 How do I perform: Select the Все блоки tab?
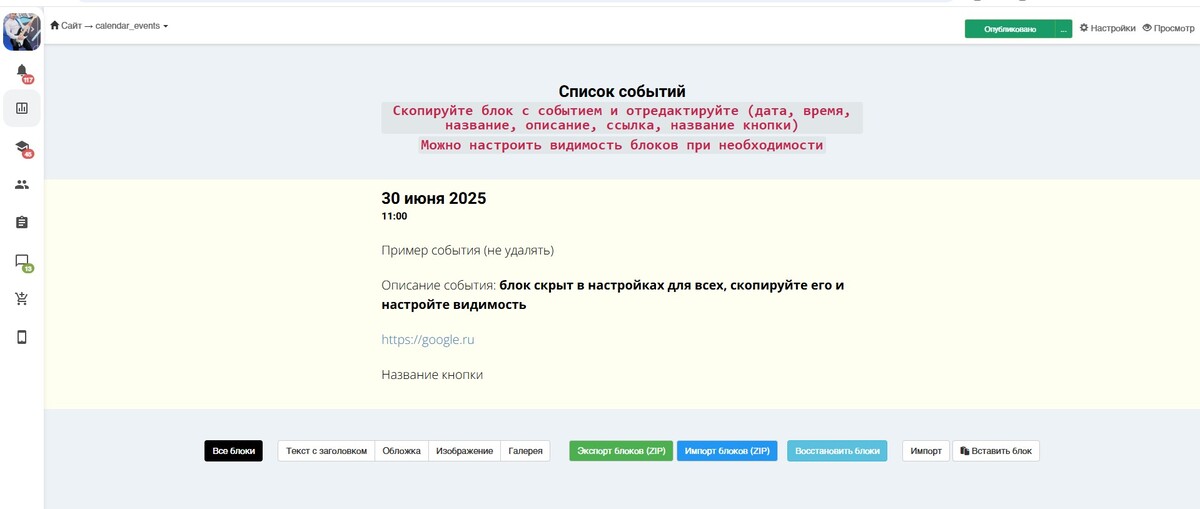(x=235, y=451)
